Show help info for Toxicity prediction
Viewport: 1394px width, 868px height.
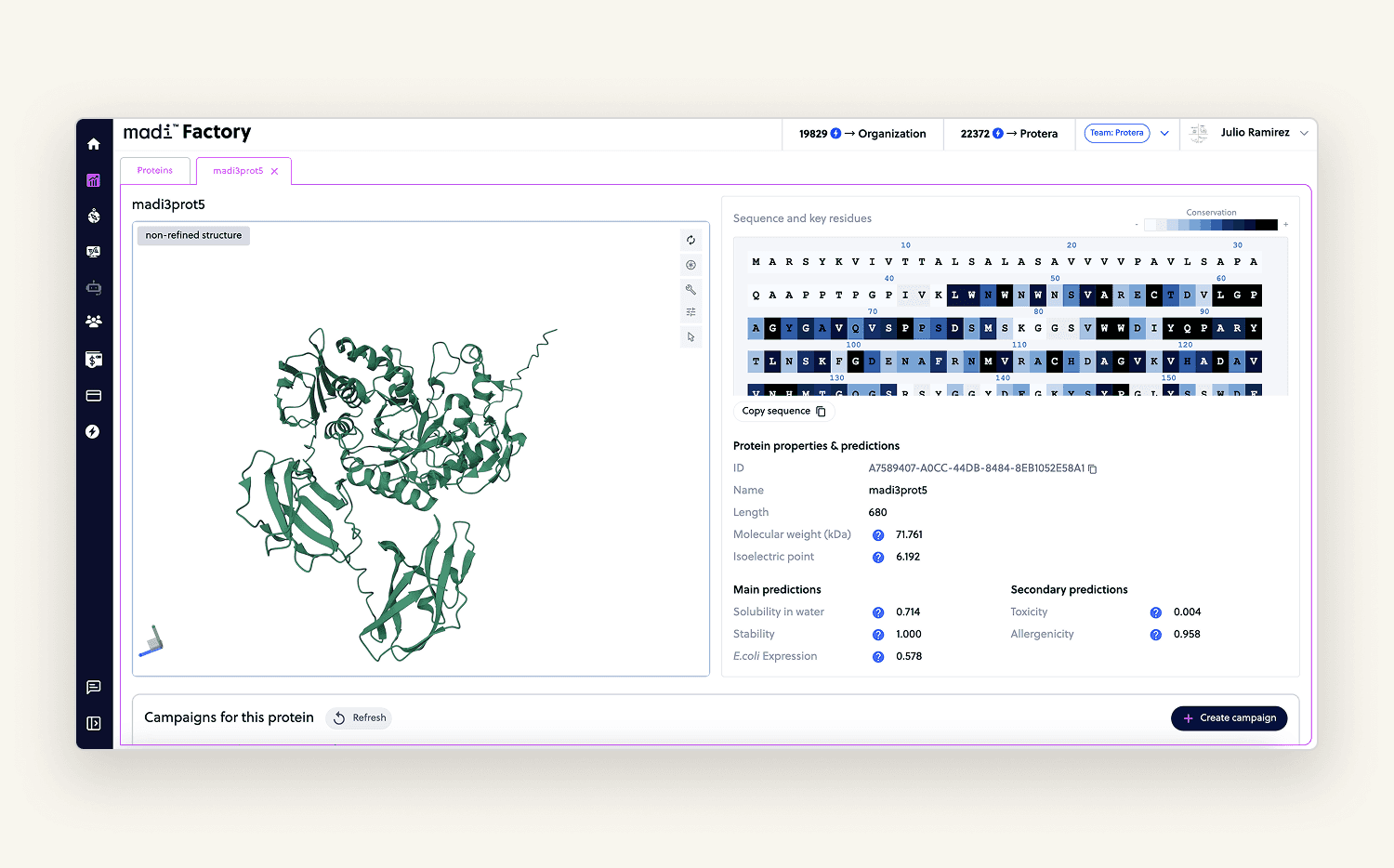click(x=1155, y=612)
